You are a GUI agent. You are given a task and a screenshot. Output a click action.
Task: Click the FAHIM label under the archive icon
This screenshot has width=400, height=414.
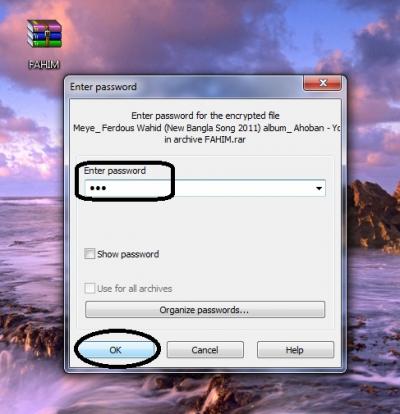coord(44,64)
